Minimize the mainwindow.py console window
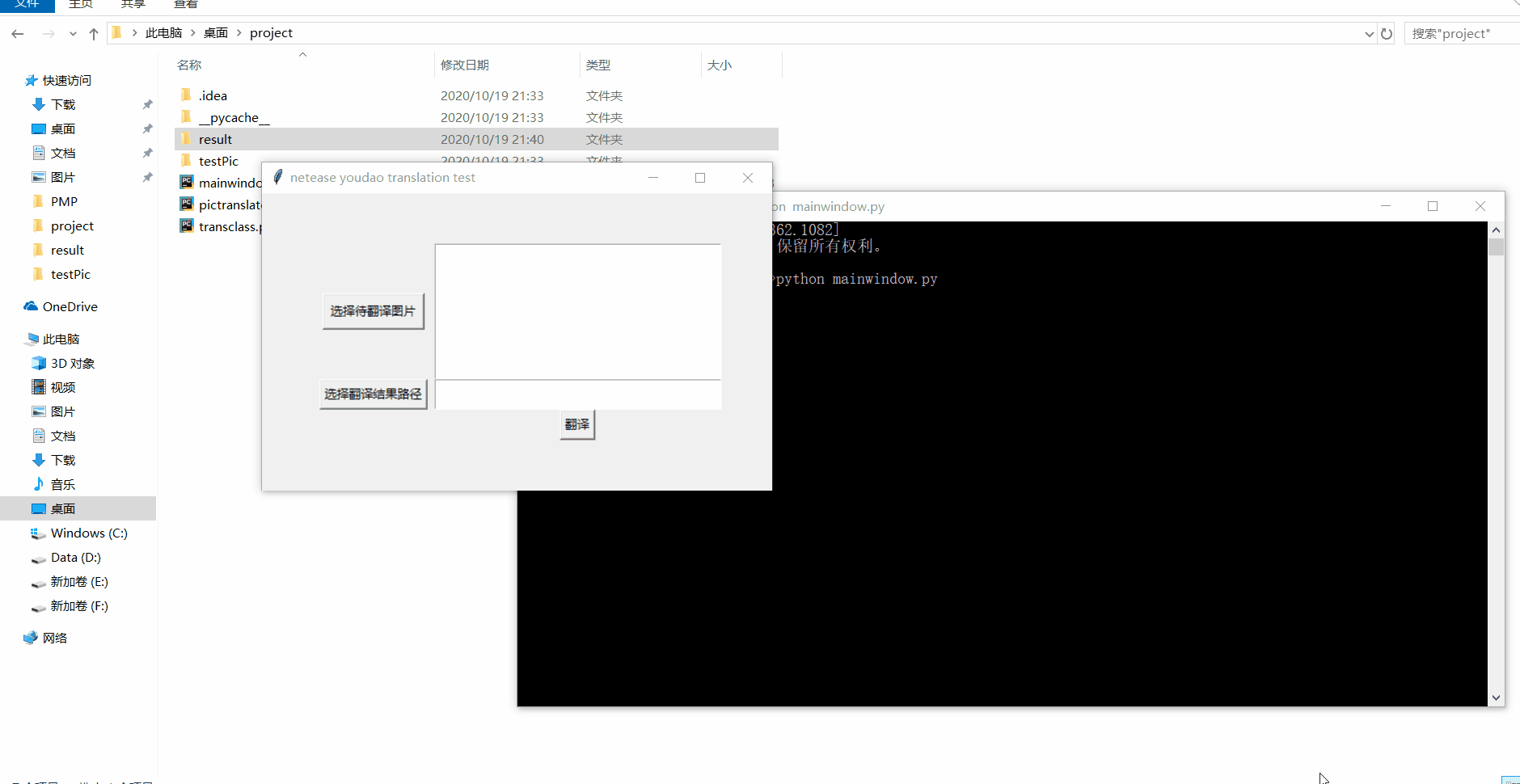This screenshot has height=784, width=1520. 1386,206
